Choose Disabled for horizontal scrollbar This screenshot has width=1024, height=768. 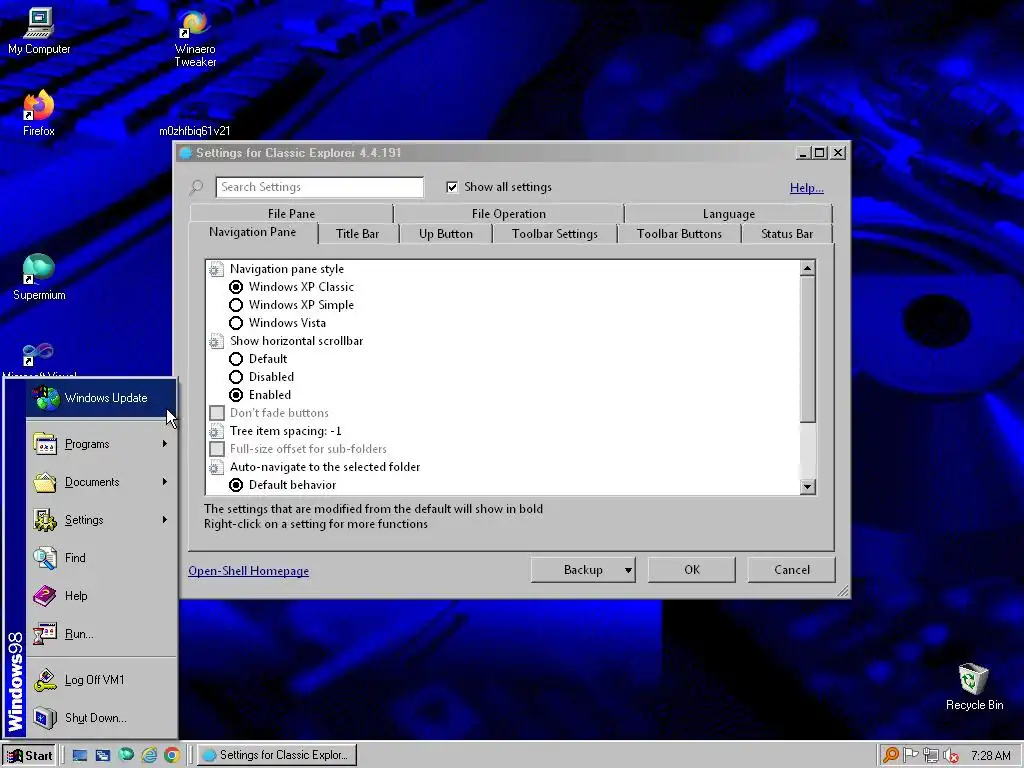point(236,377)
